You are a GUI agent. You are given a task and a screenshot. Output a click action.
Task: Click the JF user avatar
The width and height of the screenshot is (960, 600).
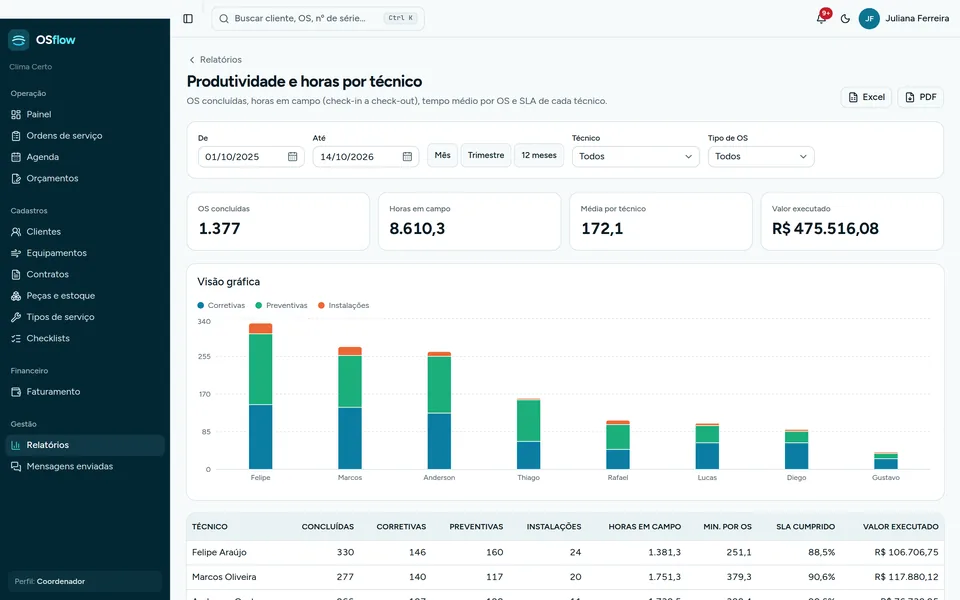pyautogui.click(x=869, y=18)
